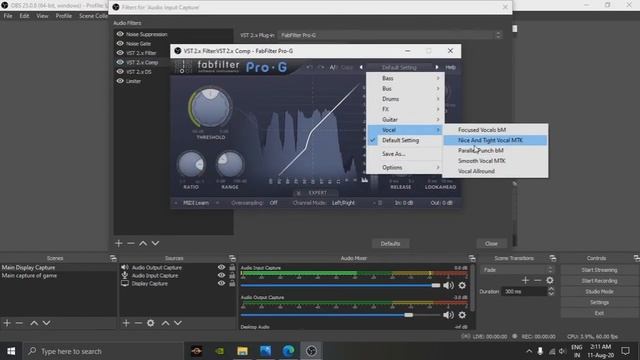Move selected audio filter up
This screenshot has height=360, width=640.
click(x=143, y=243)
